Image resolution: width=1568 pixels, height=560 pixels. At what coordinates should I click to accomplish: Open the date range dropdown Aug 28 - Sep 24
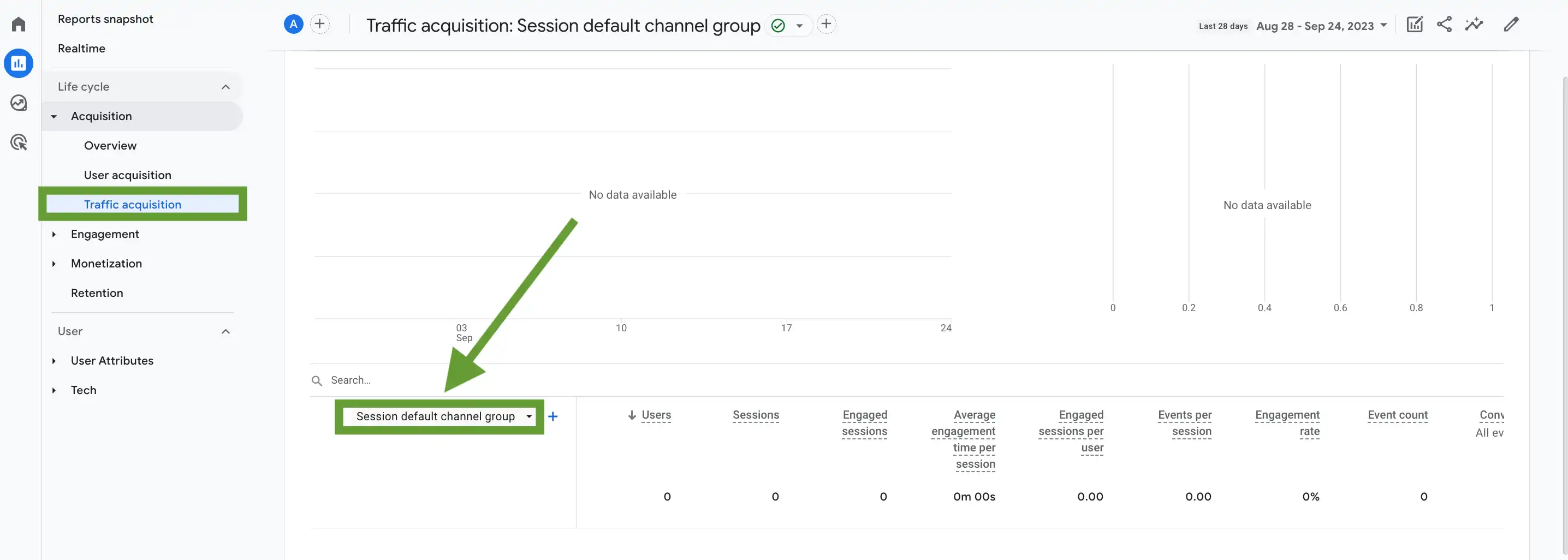(1321, 26)
